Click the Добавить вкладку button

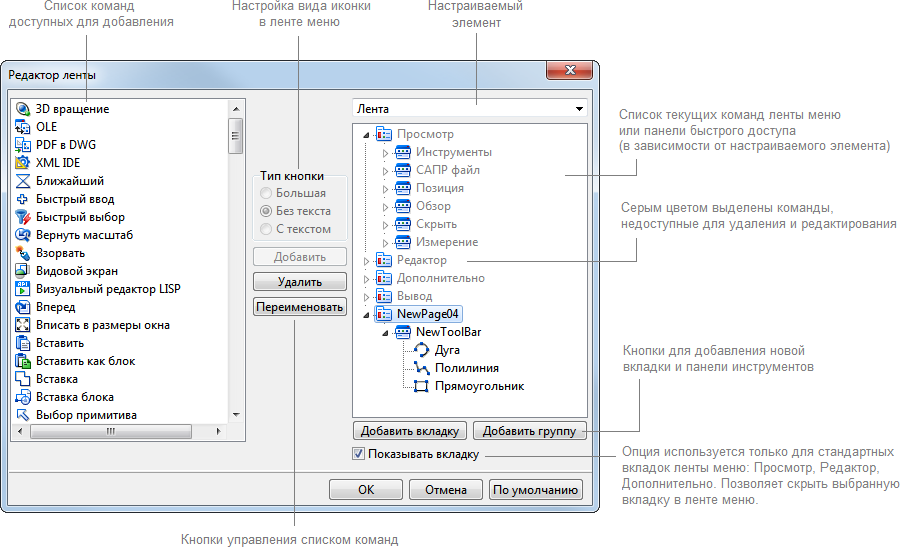click(x=409, y=431)
